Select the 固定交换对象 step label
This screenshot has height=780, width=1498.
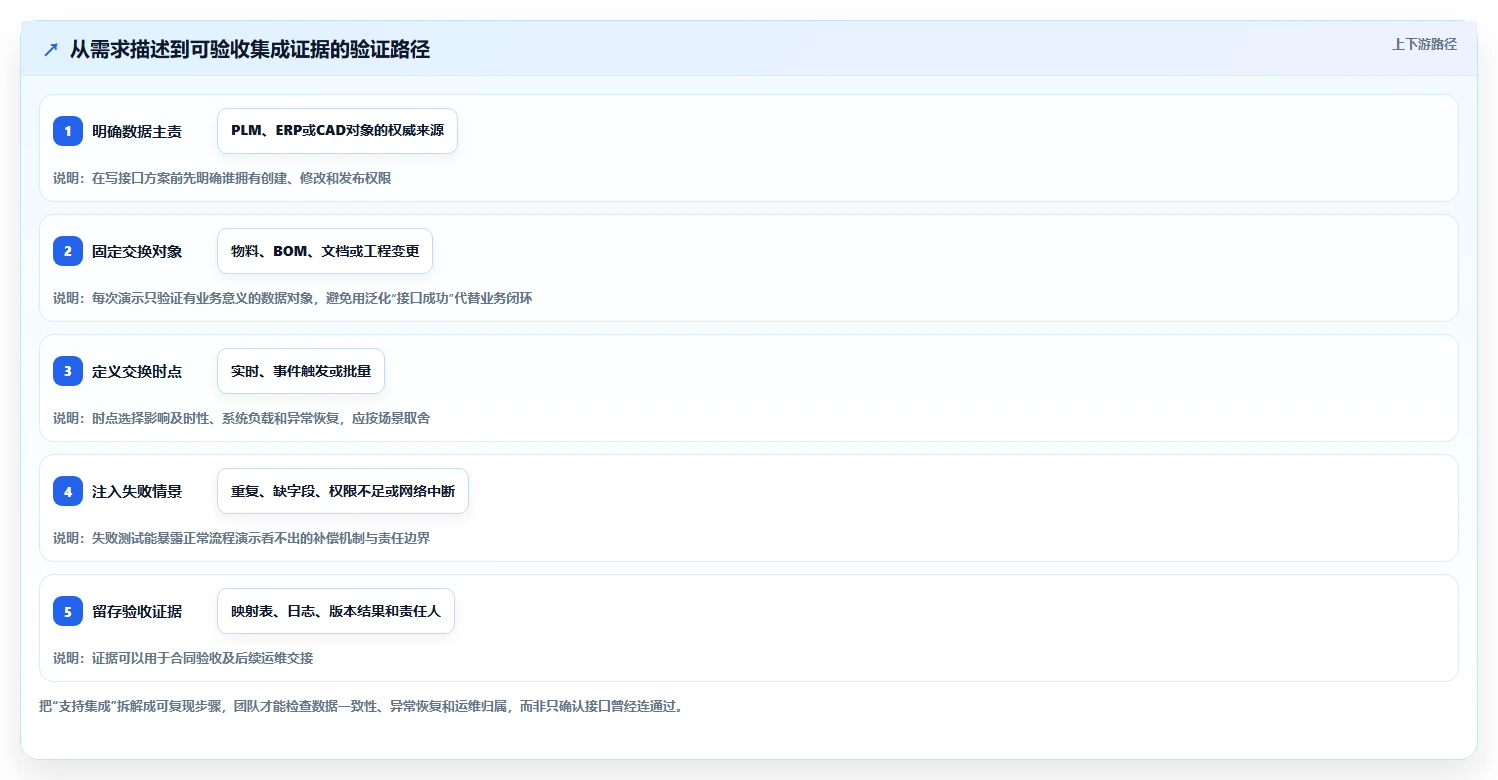(x=137, y=251)
